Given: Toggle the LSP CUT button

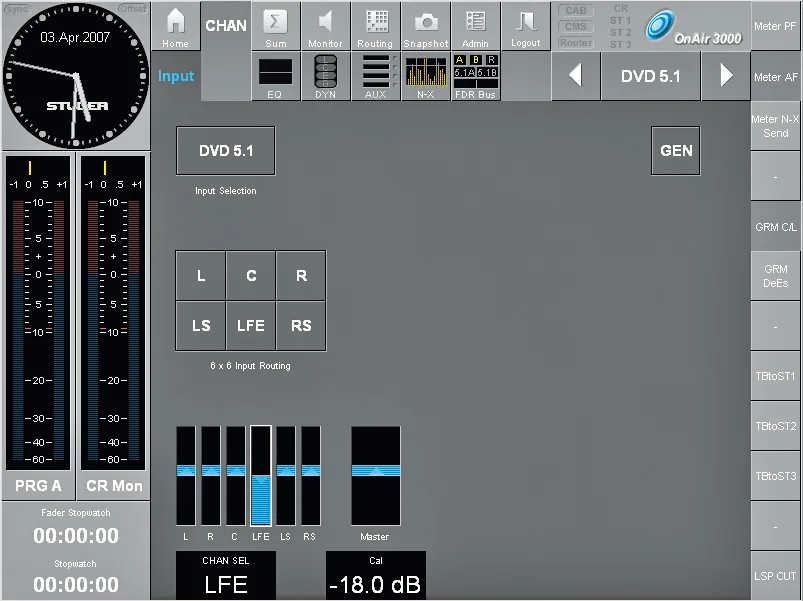Looking at the screenshot, I should click(775, 575).
